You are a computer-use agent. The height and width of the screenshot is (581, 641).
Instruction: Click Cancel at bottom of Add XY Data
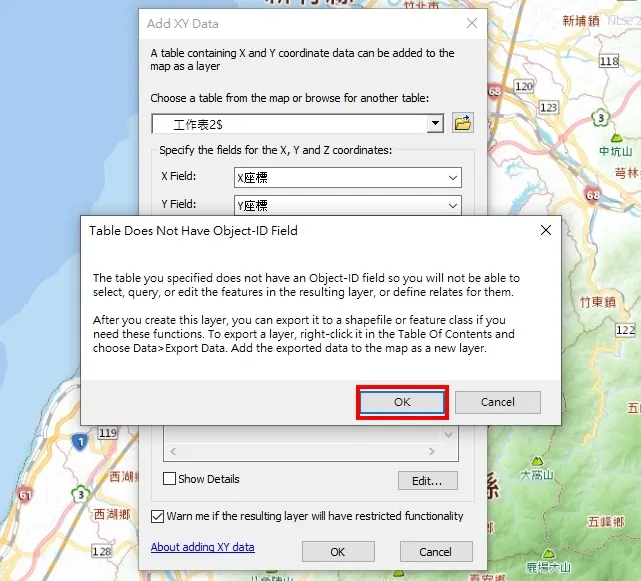pyautogui.click(x=436, y=552)
